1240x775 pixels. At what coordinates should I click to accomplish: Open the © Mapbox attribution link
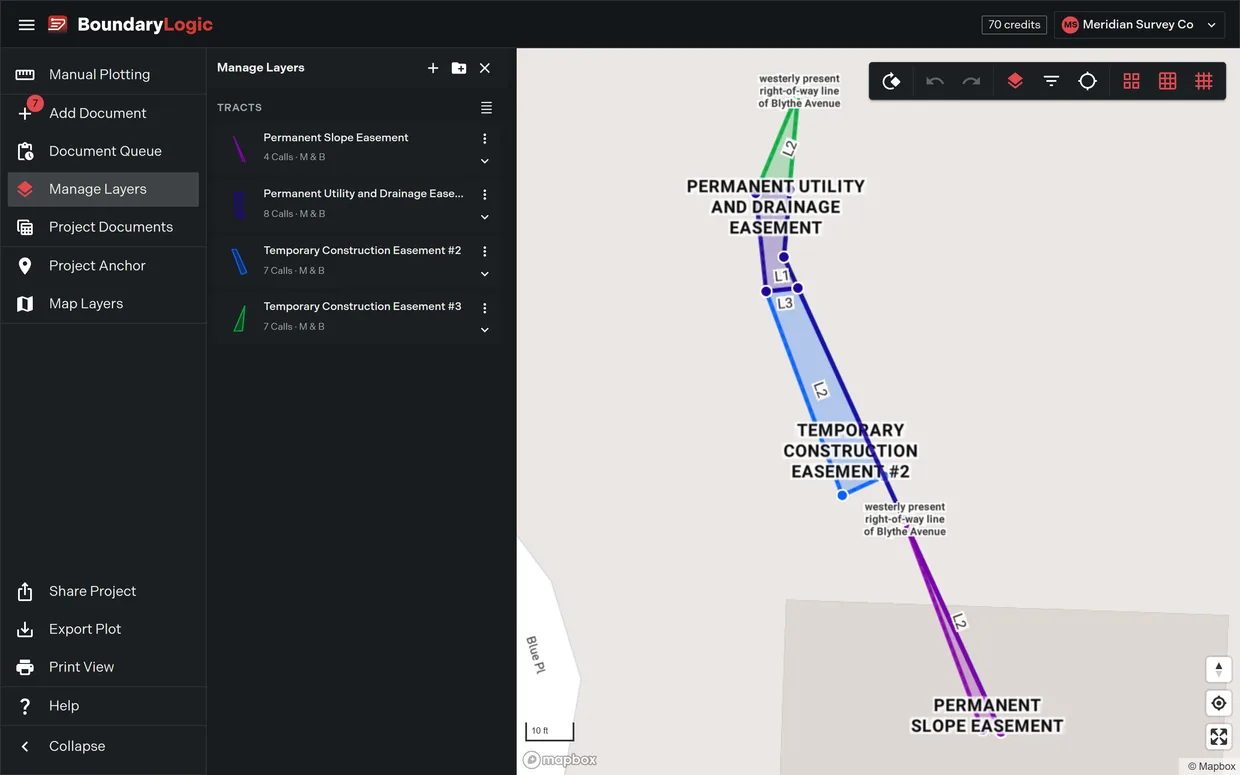point(1211,766)
